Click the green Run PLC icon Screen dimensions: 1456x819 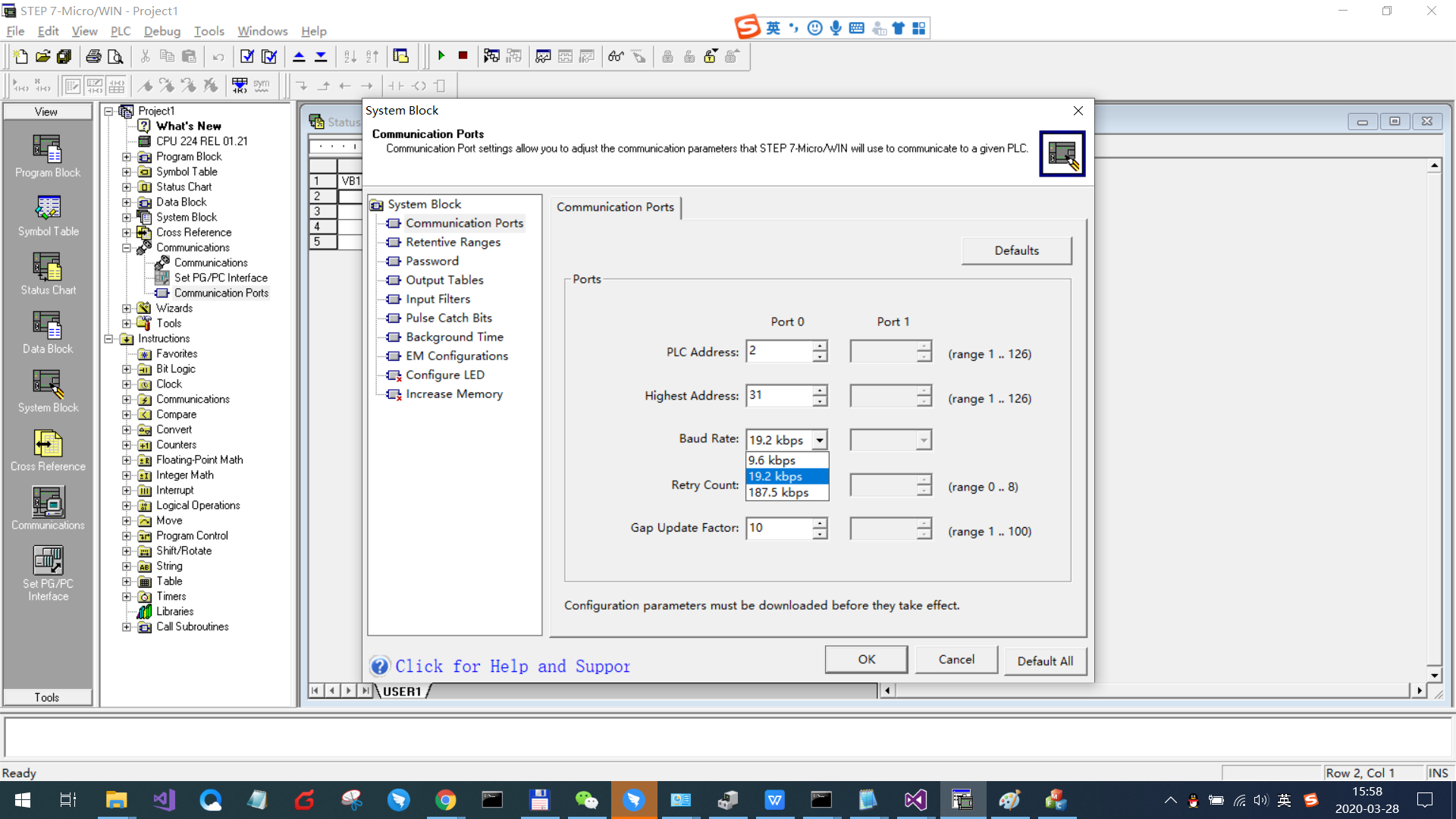(441, 55)
